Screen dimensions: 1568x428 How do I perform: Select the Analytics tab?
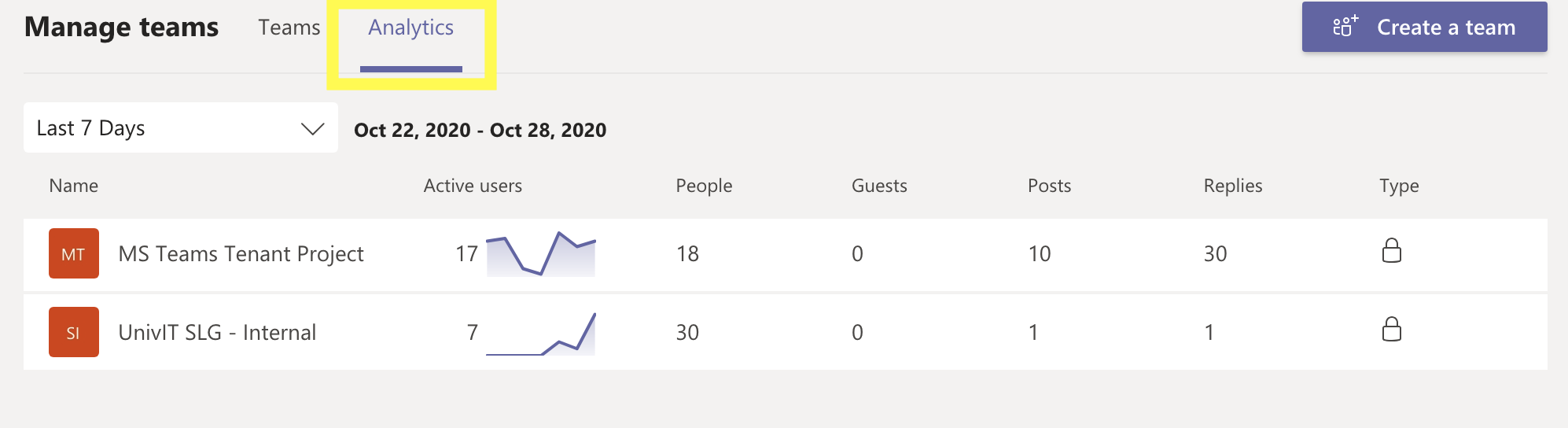411,28
